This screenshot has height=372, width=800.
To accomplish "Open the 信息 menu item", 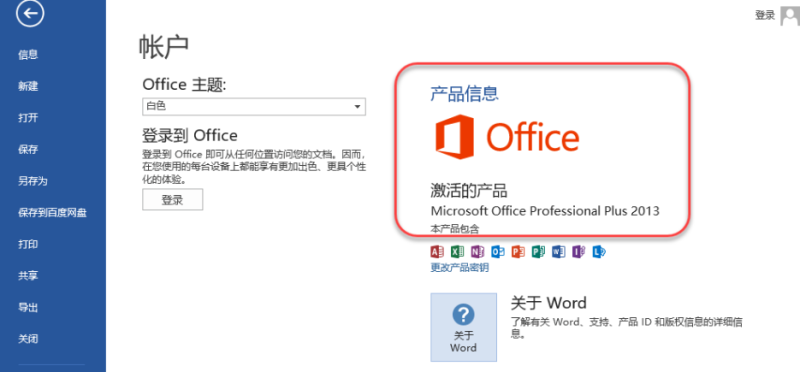I will pos(28,55).
